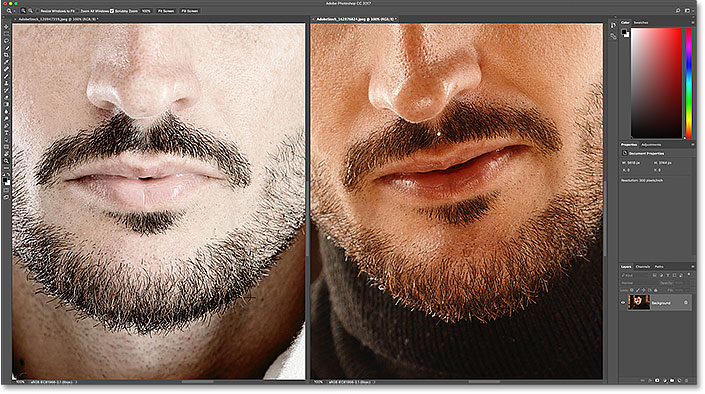Pick a red shade in the color field
This screenshot has width=705, height=394.
[x=656, y=83]
